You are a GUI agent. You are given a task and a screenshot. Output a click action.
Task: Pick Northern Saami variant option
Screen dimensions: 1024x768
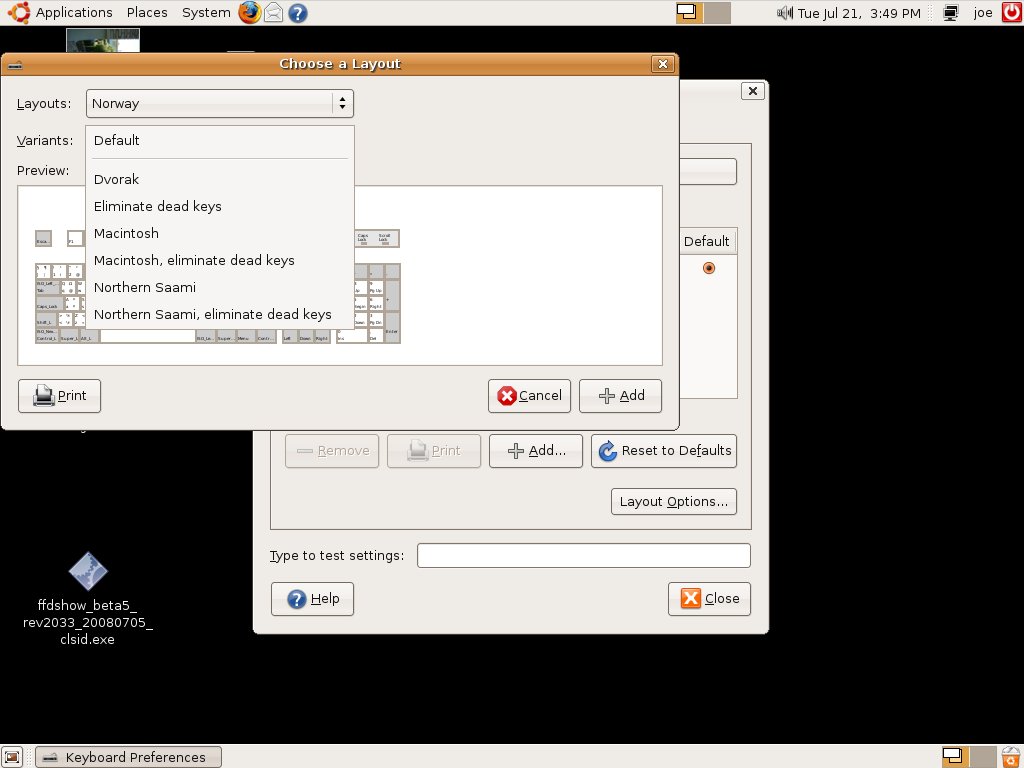145,287
